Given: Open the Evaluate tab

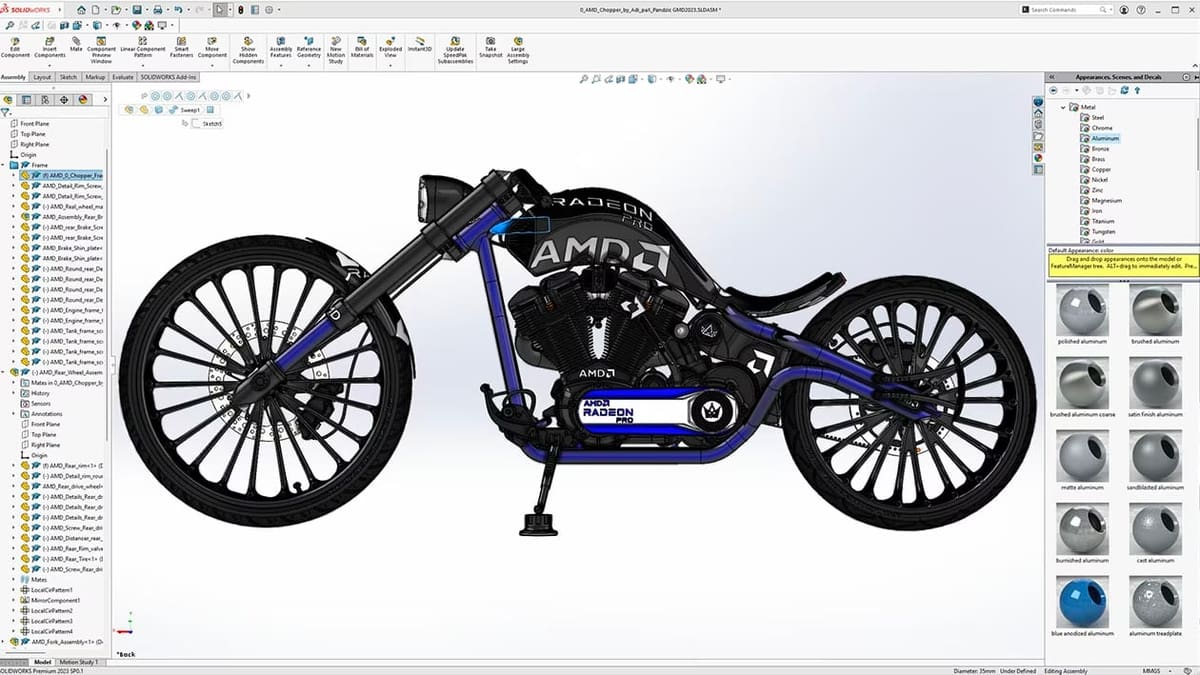Looking at the screenshot, I should (123, 76).
